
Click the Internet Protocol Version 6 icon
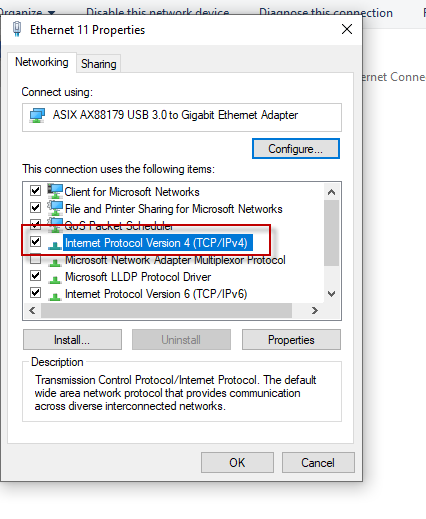point(55,296)
